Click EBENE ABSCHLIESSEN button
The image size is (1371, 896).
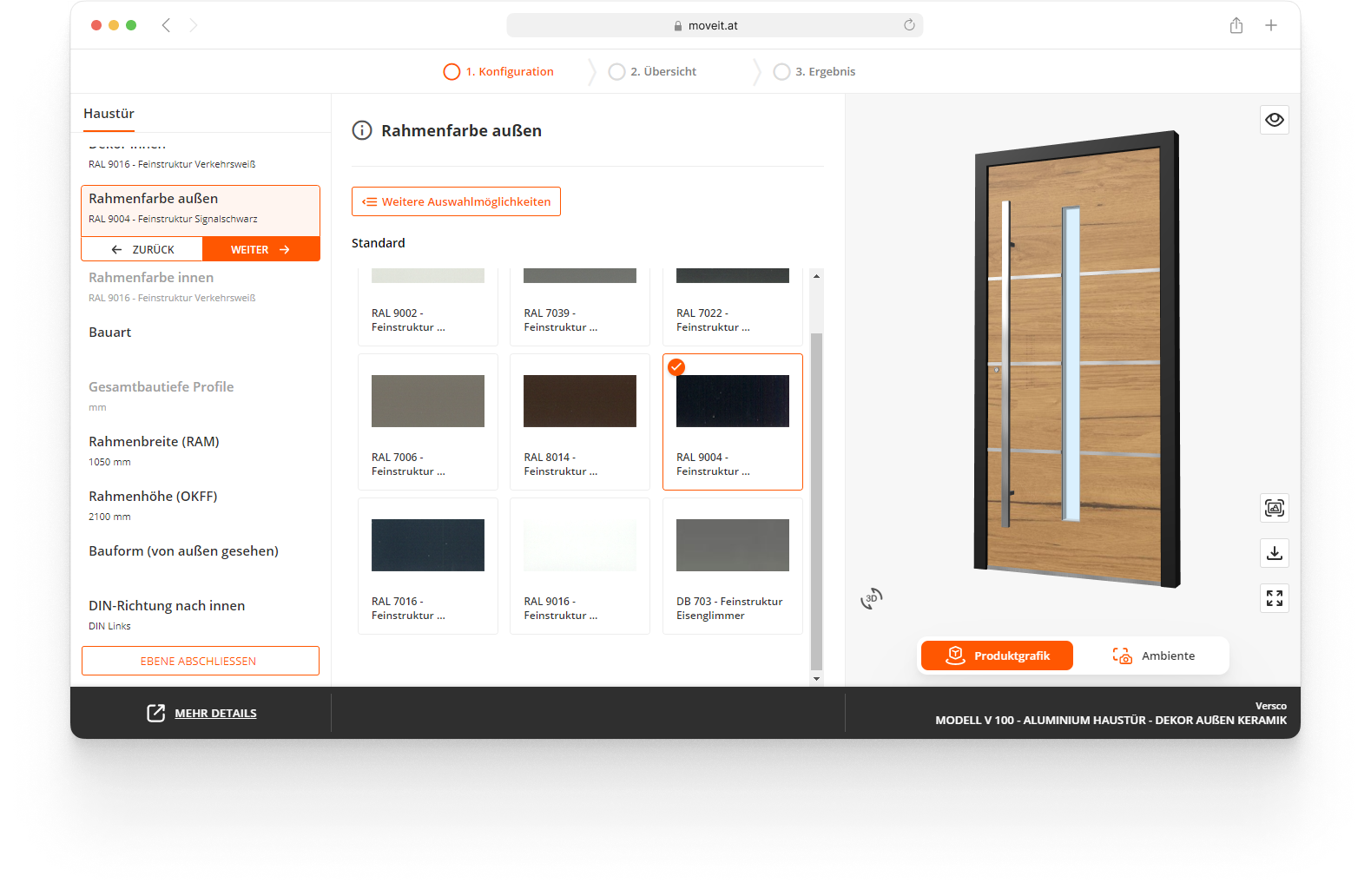tap(201, 661)
